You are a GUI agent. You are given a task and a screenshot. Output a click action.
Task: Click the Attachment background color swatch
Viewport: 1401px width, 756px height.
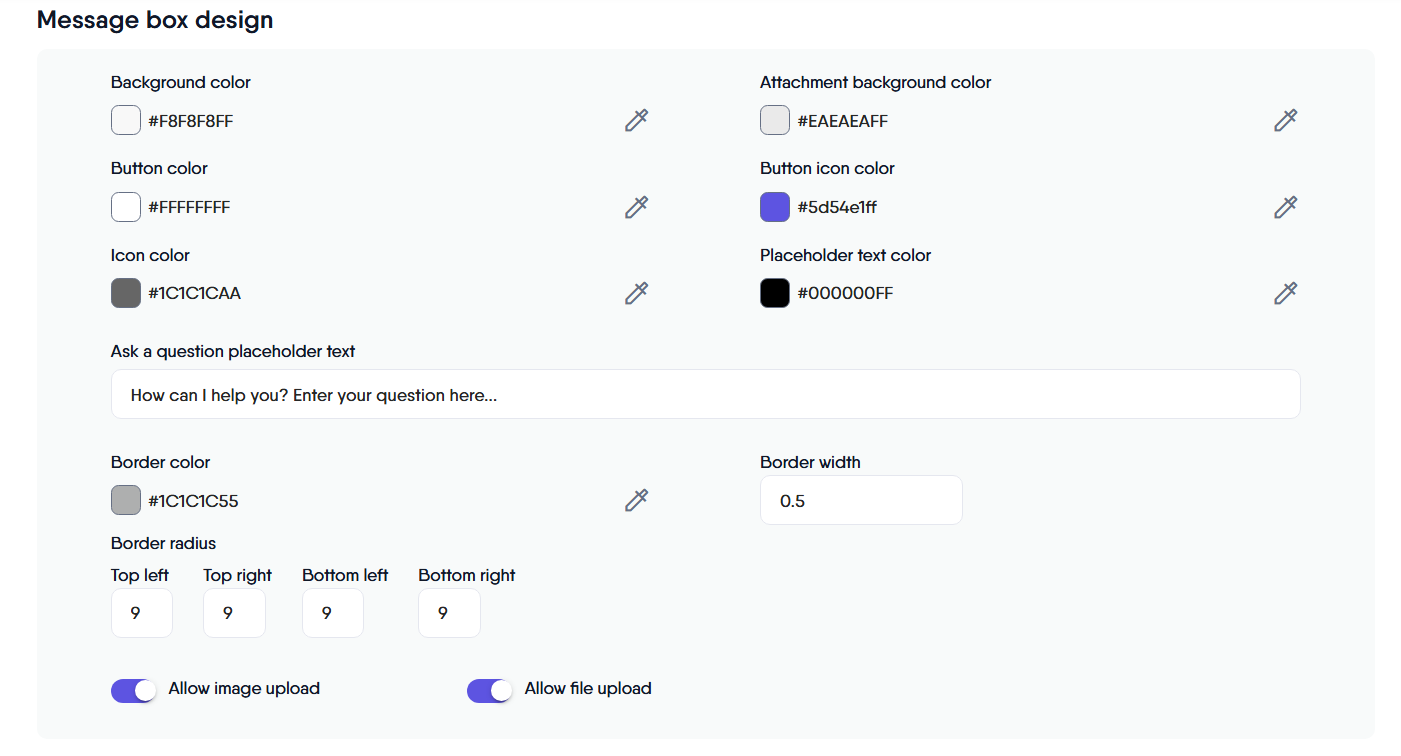tap(775, 121)
